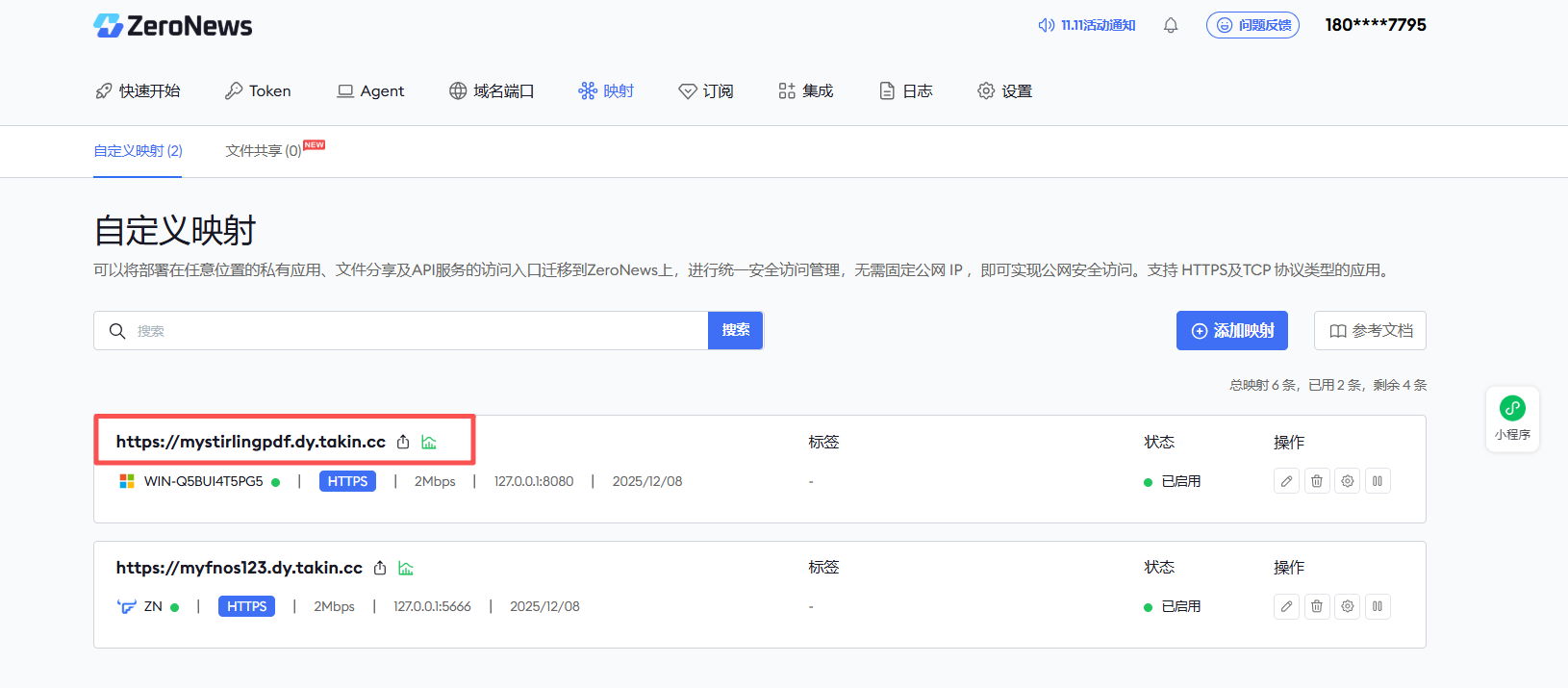Open the notification bell
1568x688 pixels.
[1171, 26]
